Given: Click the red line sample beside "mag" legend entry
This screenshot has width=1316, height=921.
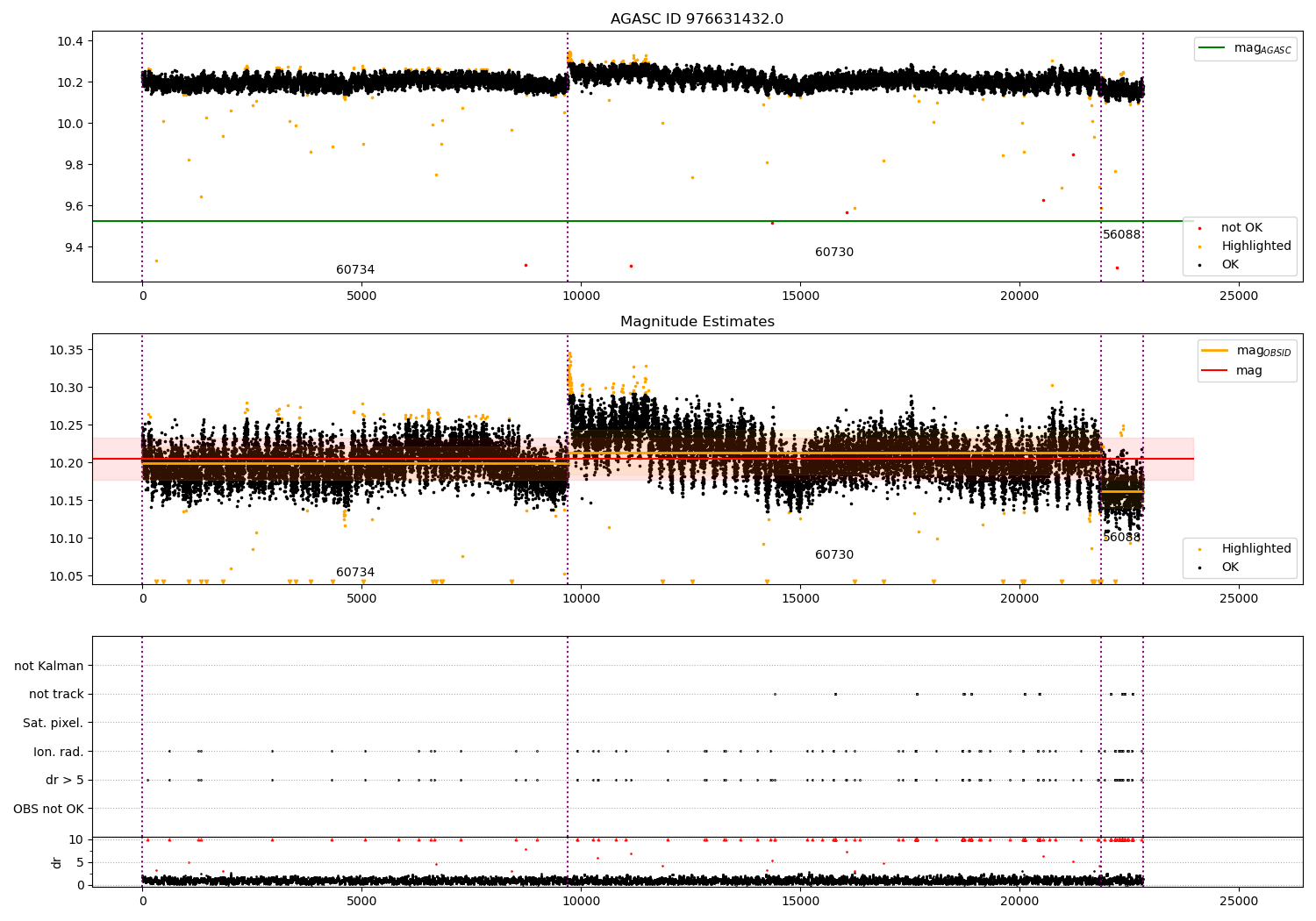Looking at the screenshot, I should 1214,371.
